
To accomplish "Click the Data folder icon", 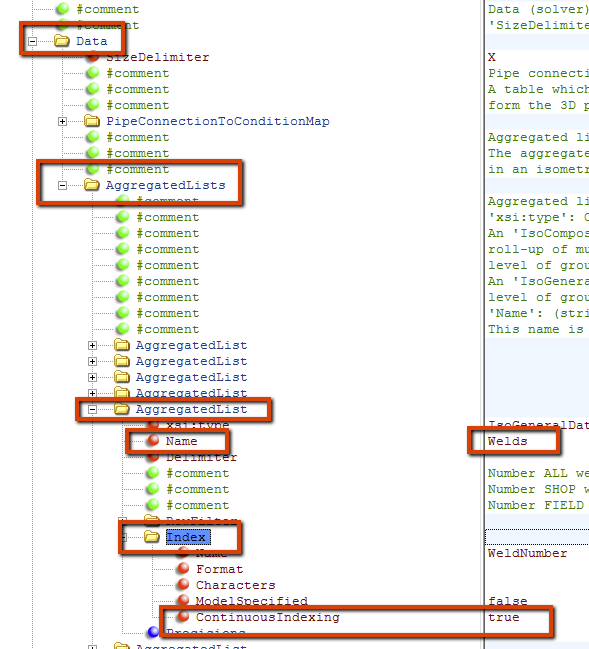I will click(62, 41).
